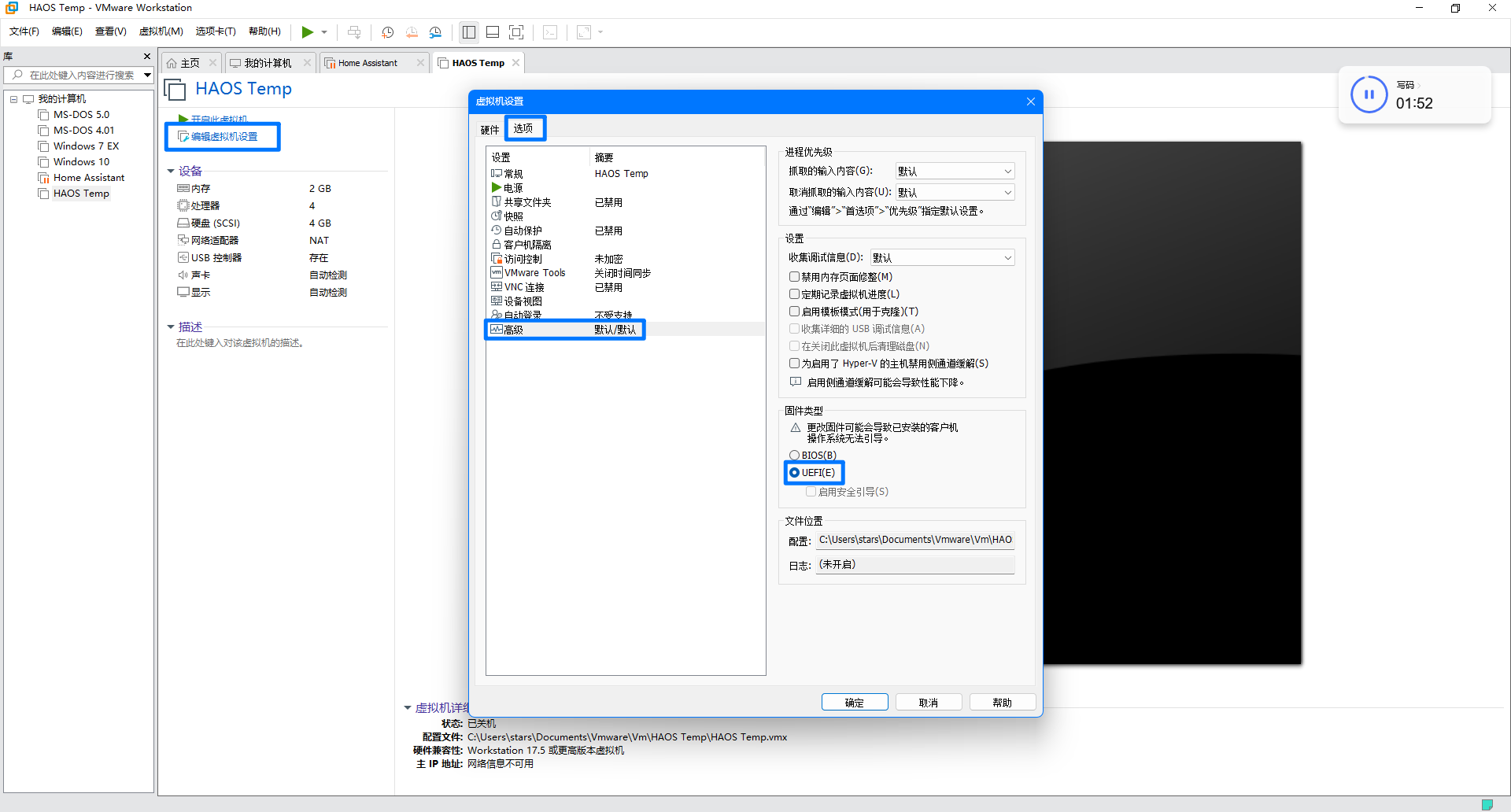The height and width of the screenshot is (812, 1511).
Task: Click the take snapshot toolbar icon
Action: [x=387, y=32]
